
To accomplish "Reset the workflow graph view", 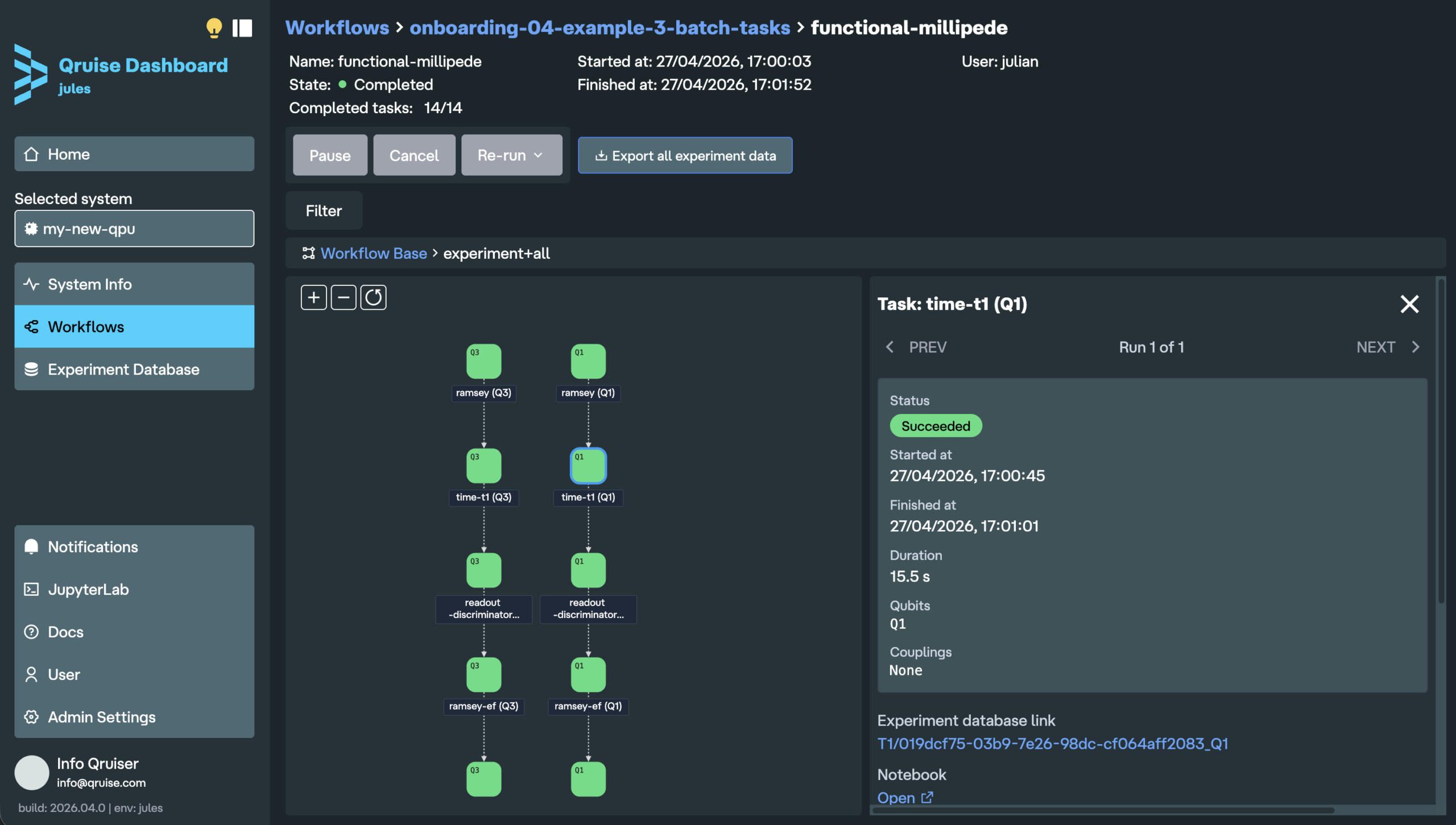I will tap(373, 297).
